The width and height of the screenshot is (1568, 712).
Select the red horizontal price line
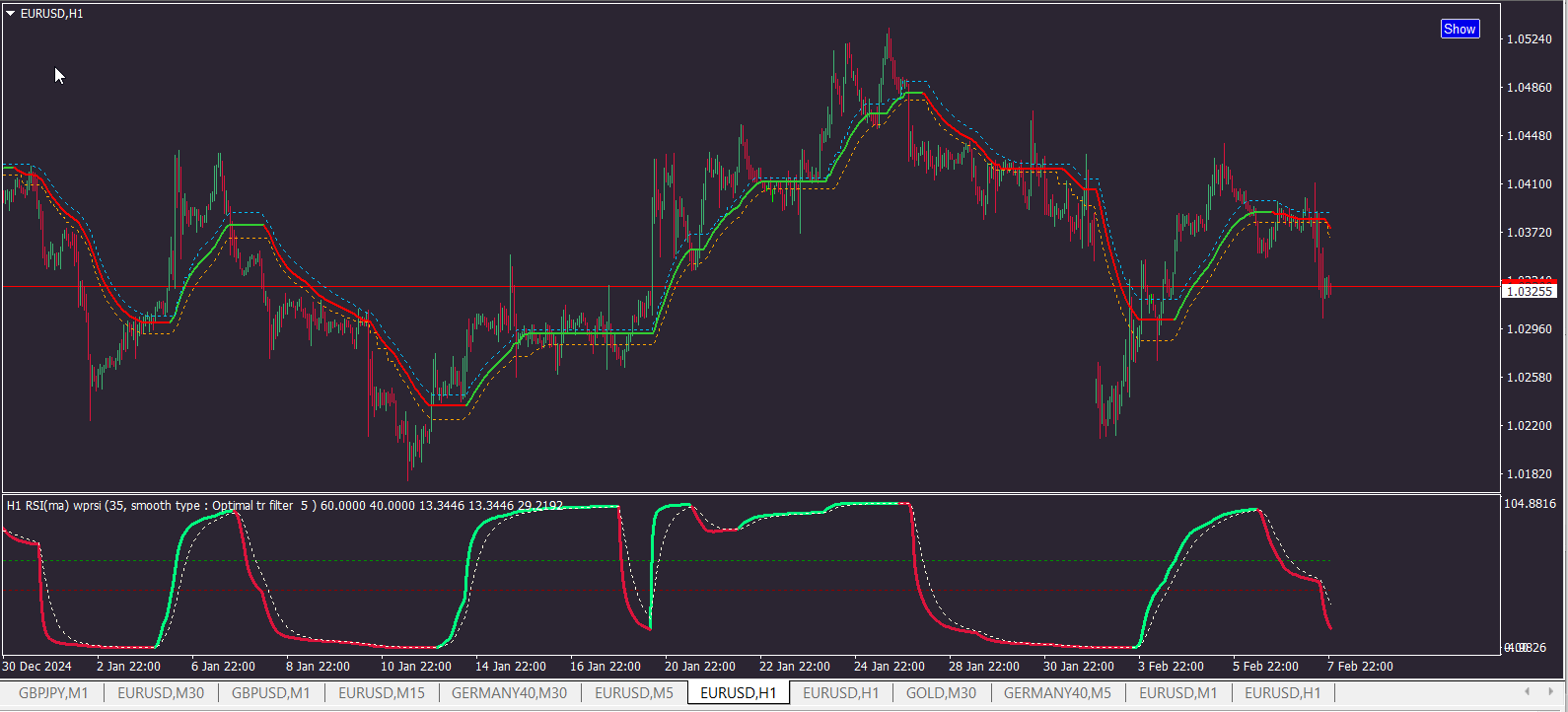749,287
